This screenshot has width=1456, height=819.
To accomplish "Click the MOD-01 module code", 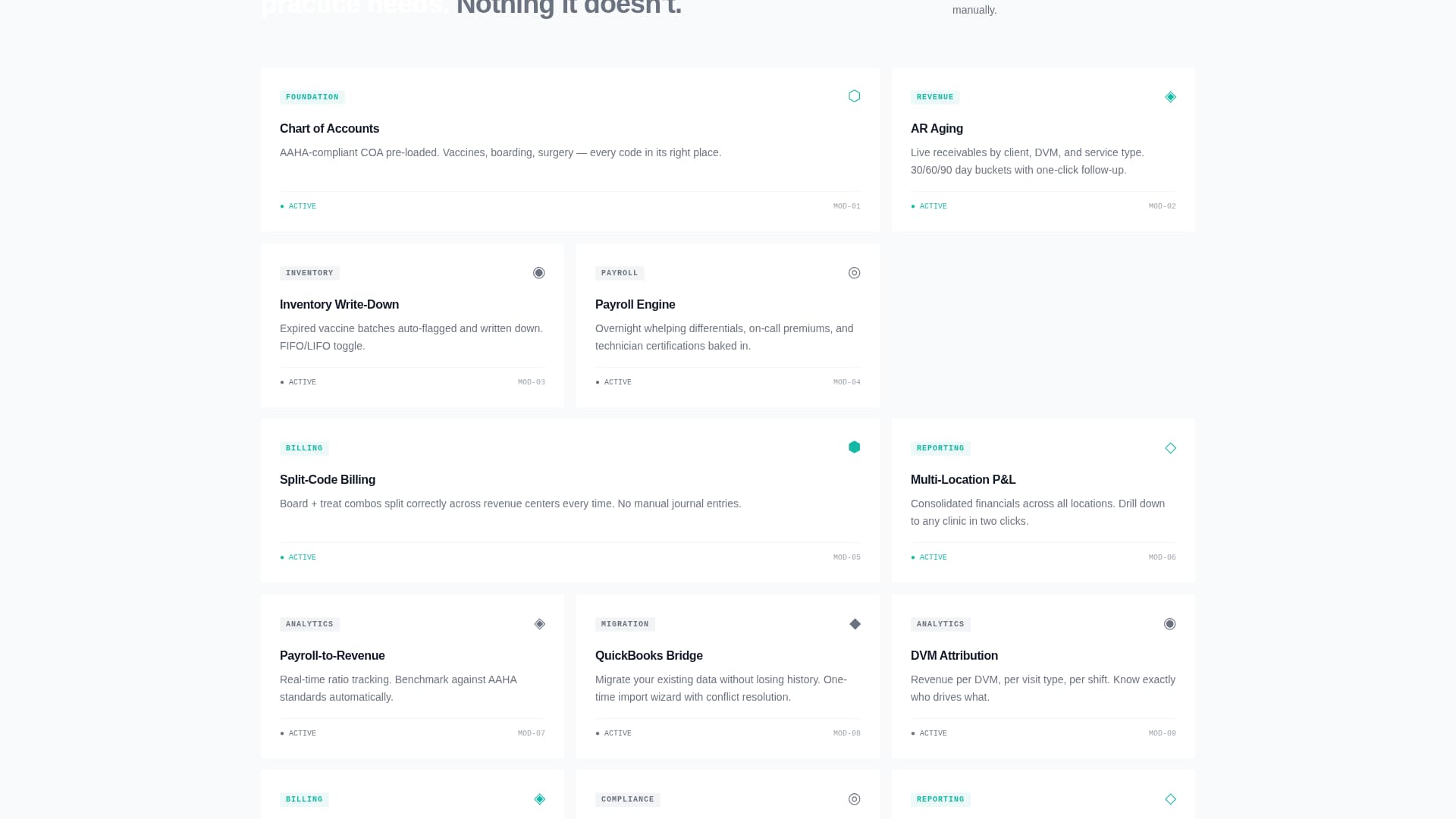I will coord(847,206).
